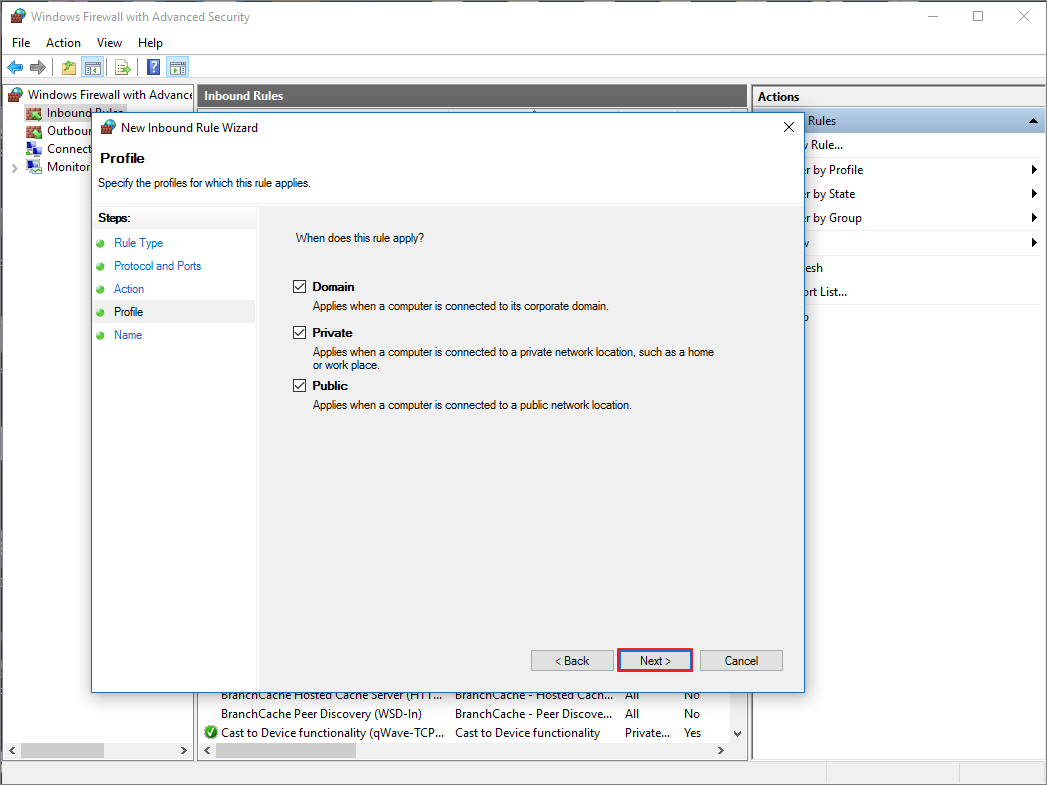1047x785 pixels.
Task: Click the 'Cast to Device functionality' group cell
Action: pos(528,732)
